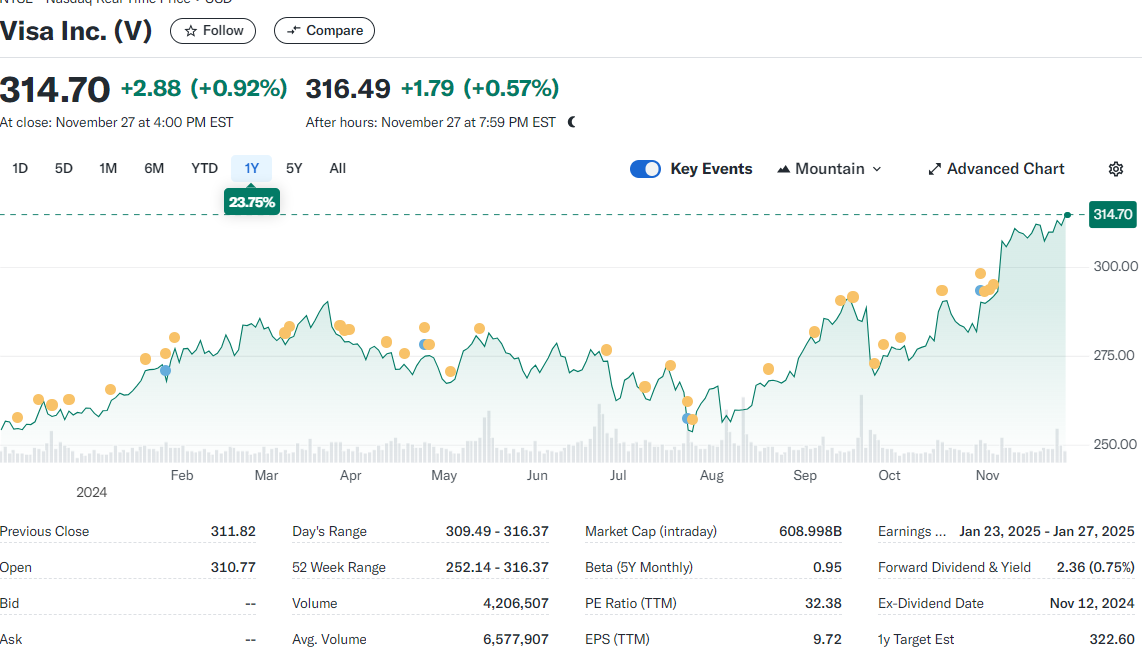Toggle the Key Events switch off
Image resolution: width=1147 pixels, height=661 pixels.
(645, 169)
